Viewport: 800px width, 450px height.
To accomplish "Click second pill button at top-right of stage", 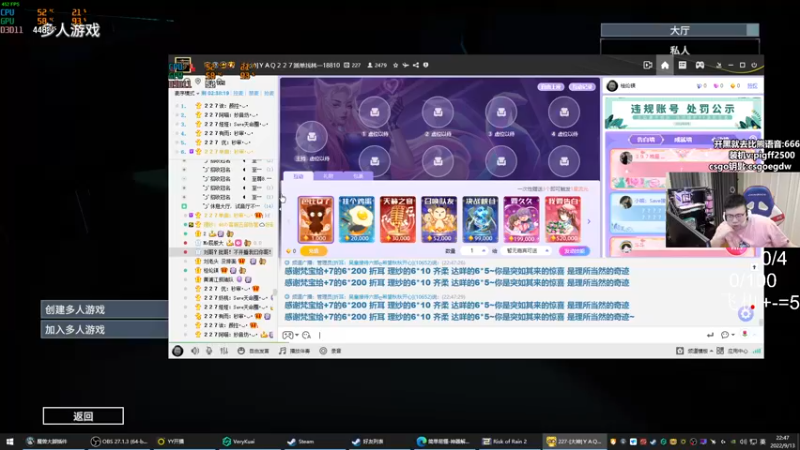I will [x=582, y=87].
